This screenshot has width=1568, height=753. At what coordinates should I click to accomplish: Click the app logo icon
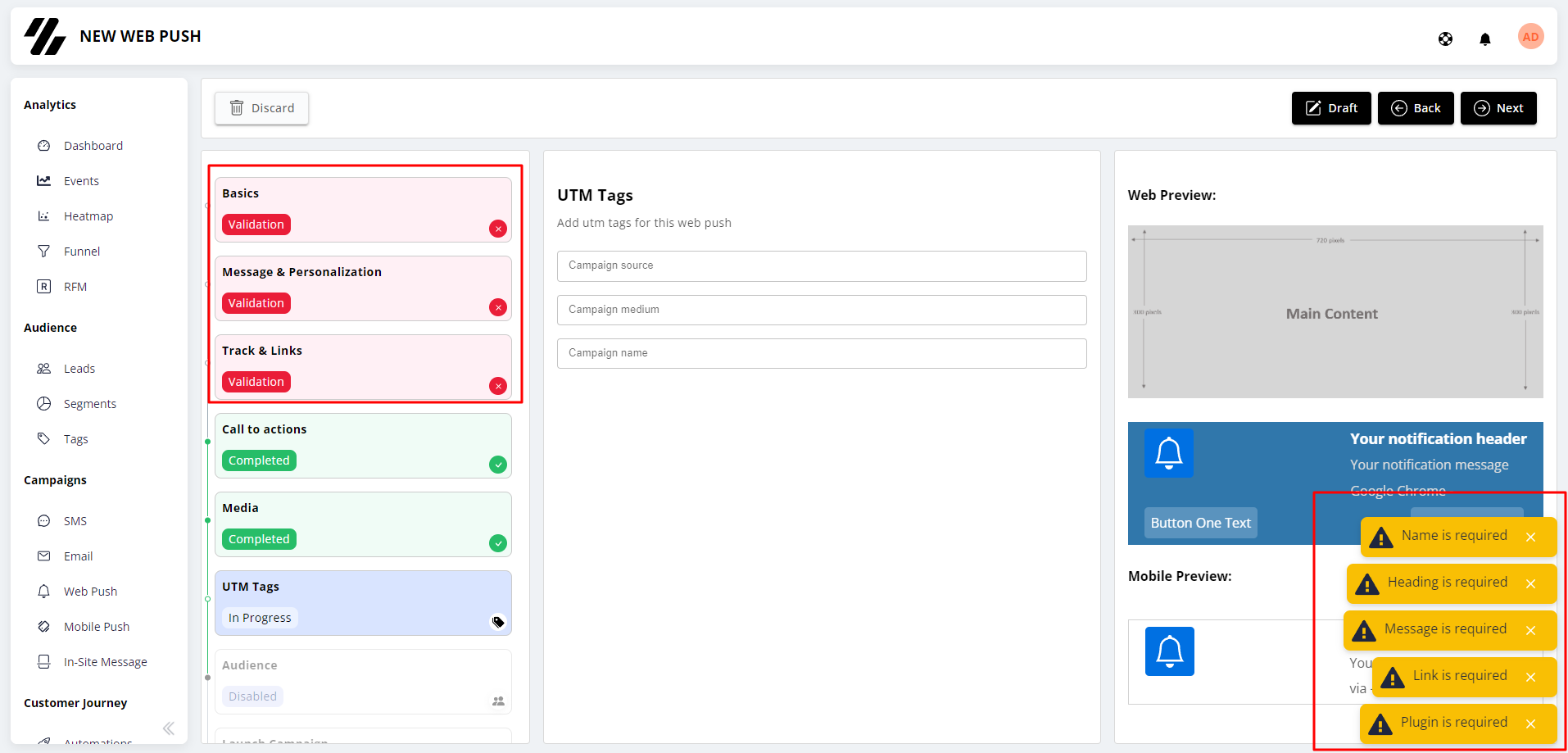click(44, 36)
